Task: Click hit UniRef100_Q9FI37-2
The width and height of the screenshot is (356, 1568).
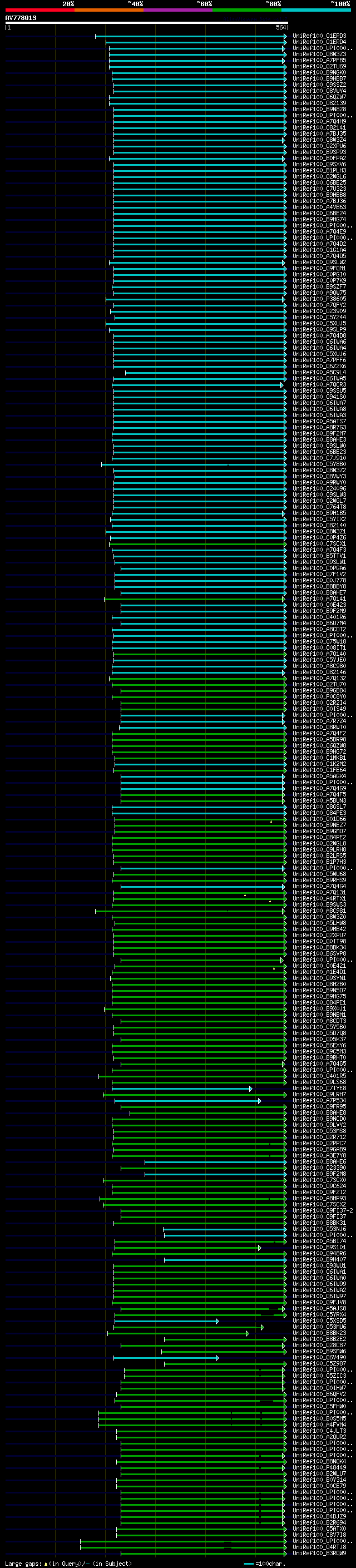Action: pos(323,1211)
